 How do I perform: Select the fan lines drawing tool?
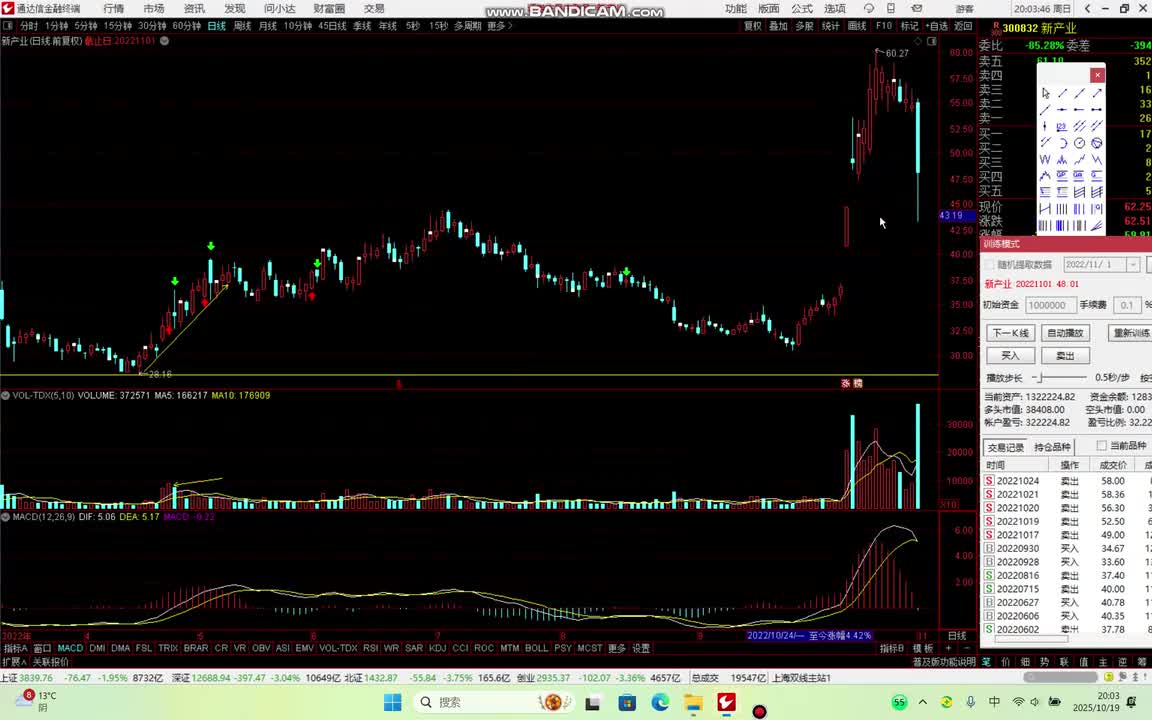pos(1096,226)
